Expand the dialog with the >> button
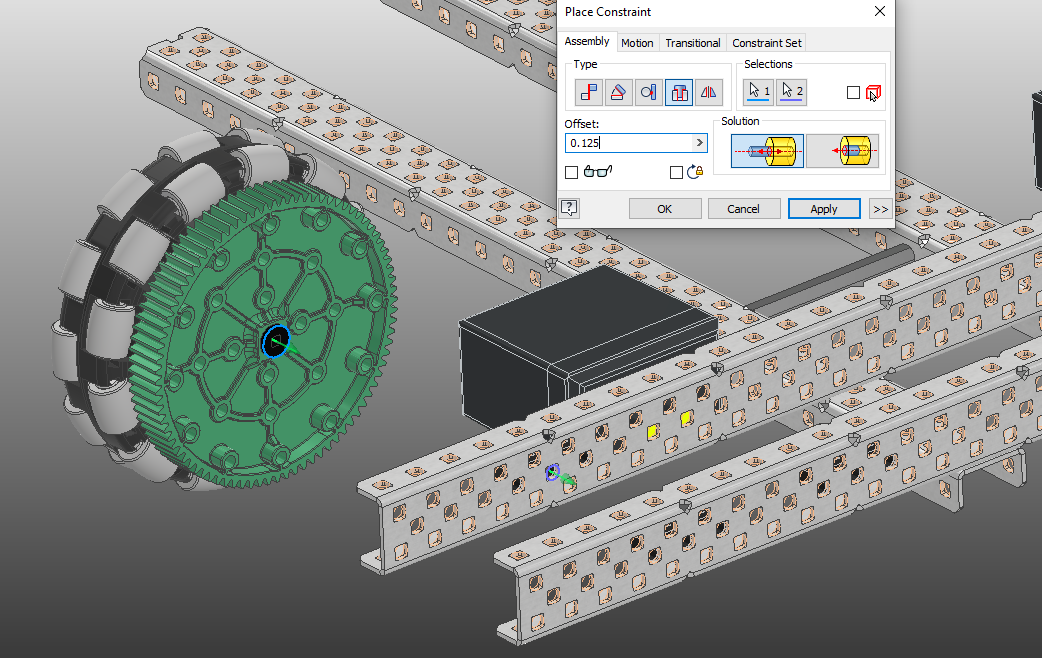This screenshot has width=1042, height=658. coord(881,209)
